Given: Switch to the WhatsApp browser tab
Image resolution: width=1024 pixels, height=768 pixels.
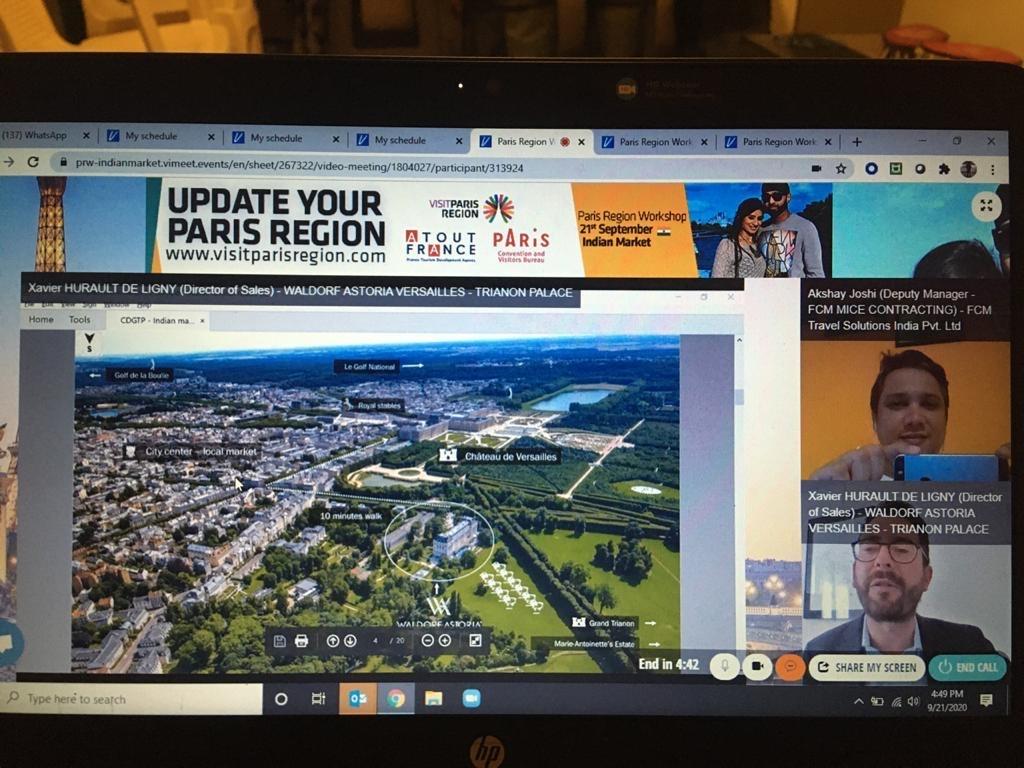Looking at the screenshot, I should [44, 135].
